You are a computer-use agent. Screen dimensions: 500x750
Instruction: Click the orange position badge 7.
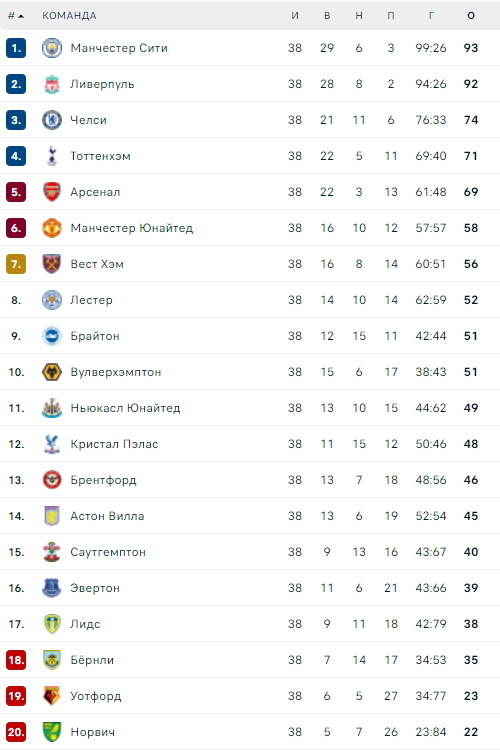coord(16,264)
